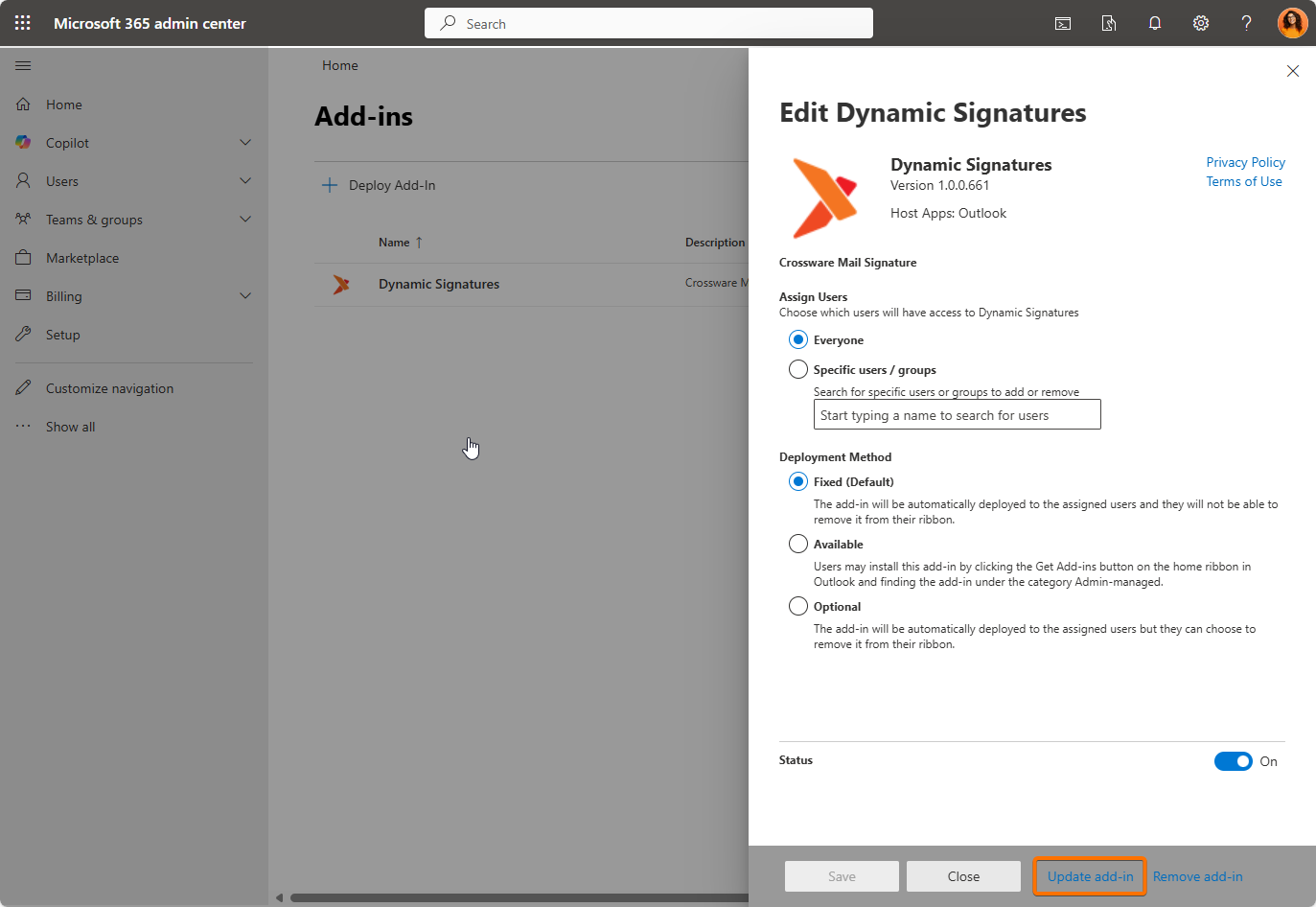Select the Available deployment method
The width and height of the screenshot is (1316, 907).
coord(798,544)
